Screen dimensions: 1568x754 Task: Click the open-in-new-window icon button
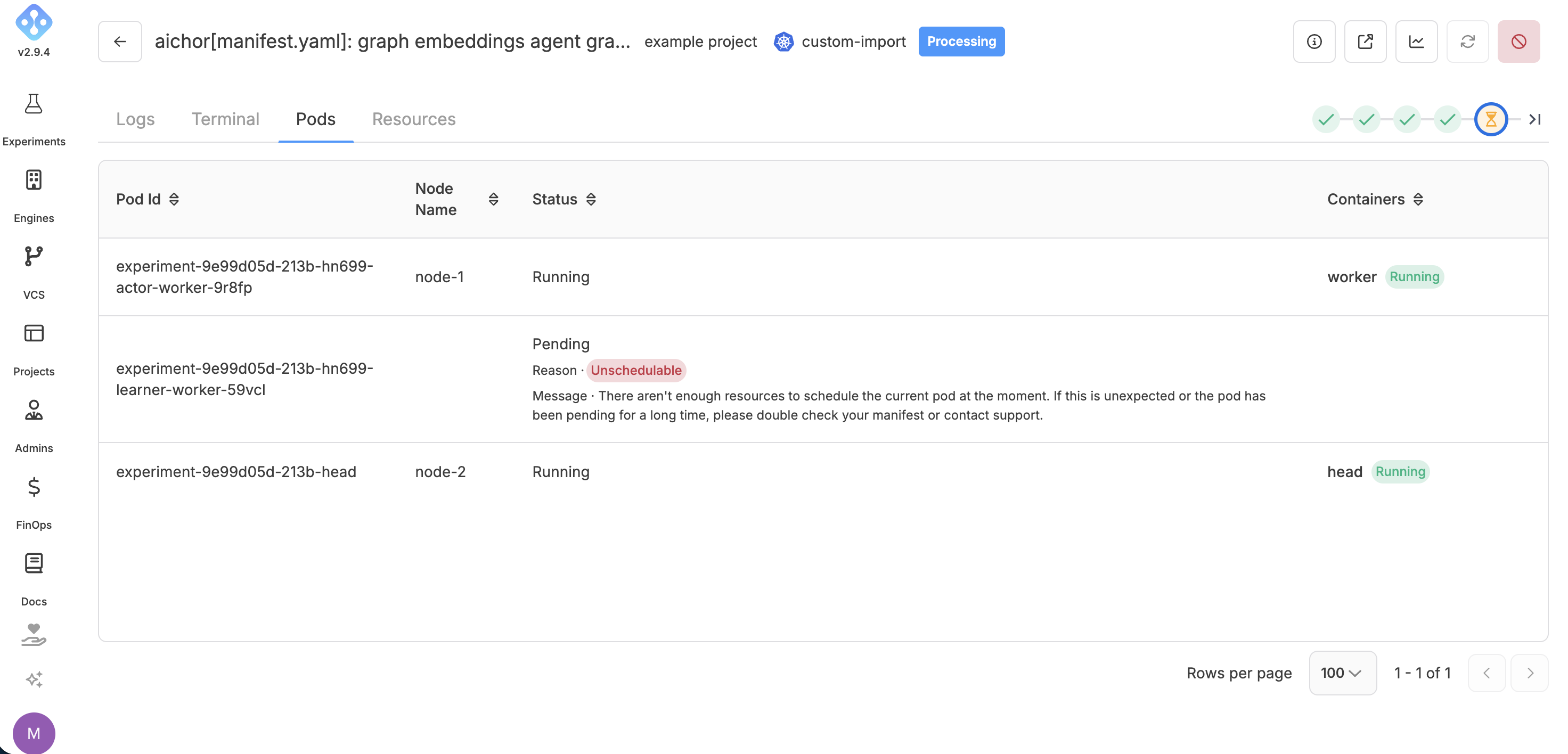pyautogui.click(x=1365, y=42)
